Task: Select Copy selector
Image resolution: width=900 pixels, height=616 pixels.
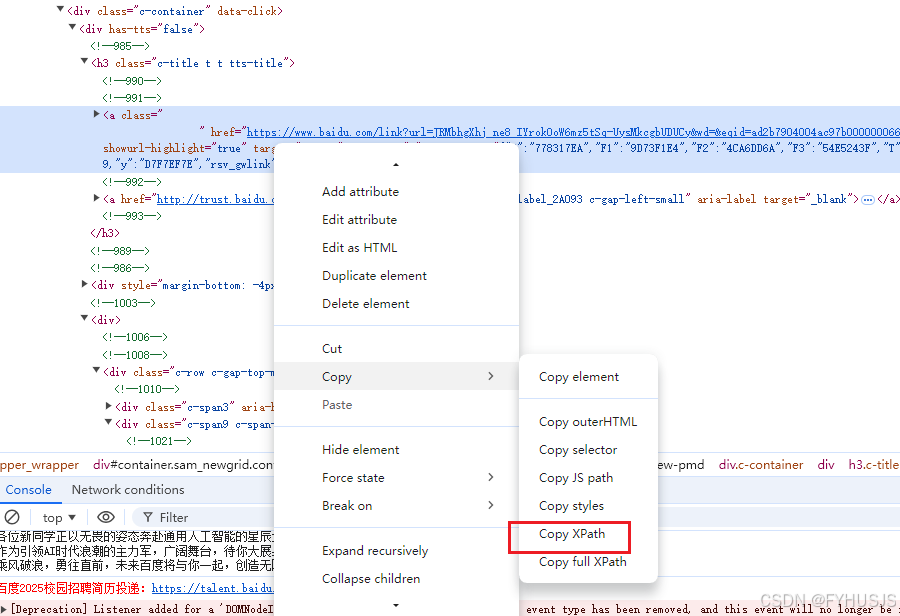Action: [x=588, y=450]
